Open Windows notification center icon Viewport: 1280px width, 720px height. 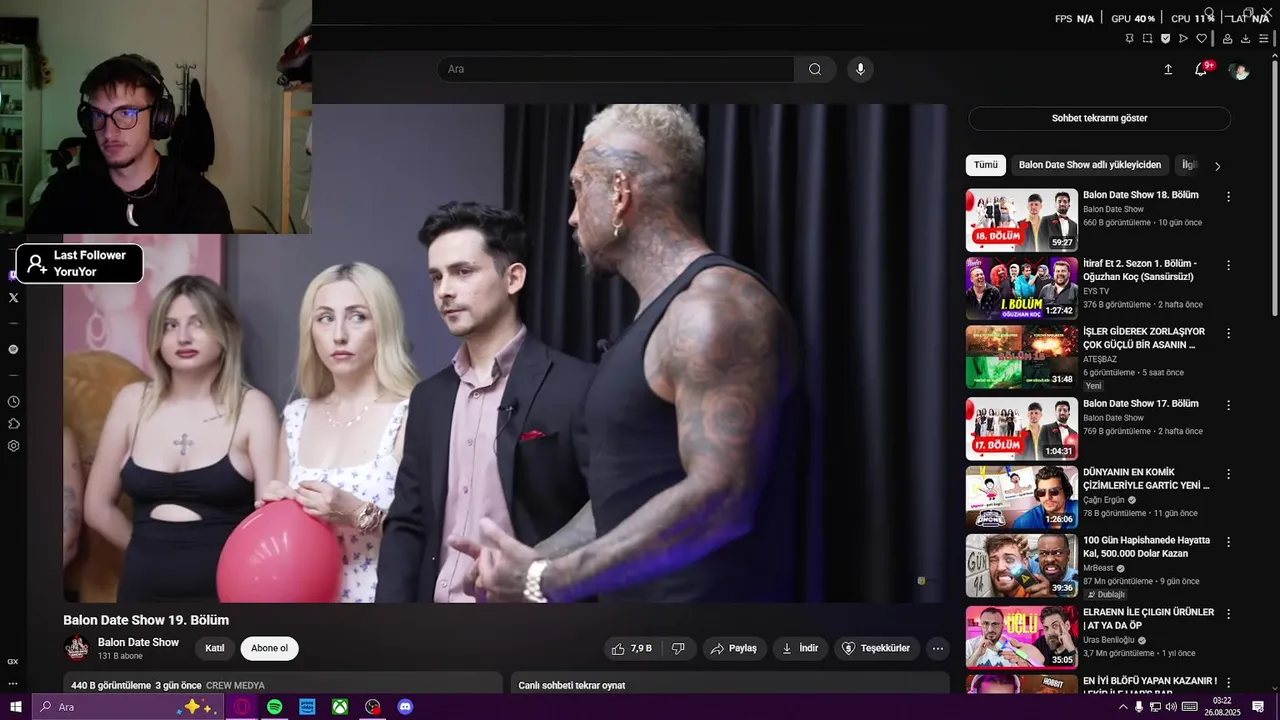click(x=1258, y=707)
